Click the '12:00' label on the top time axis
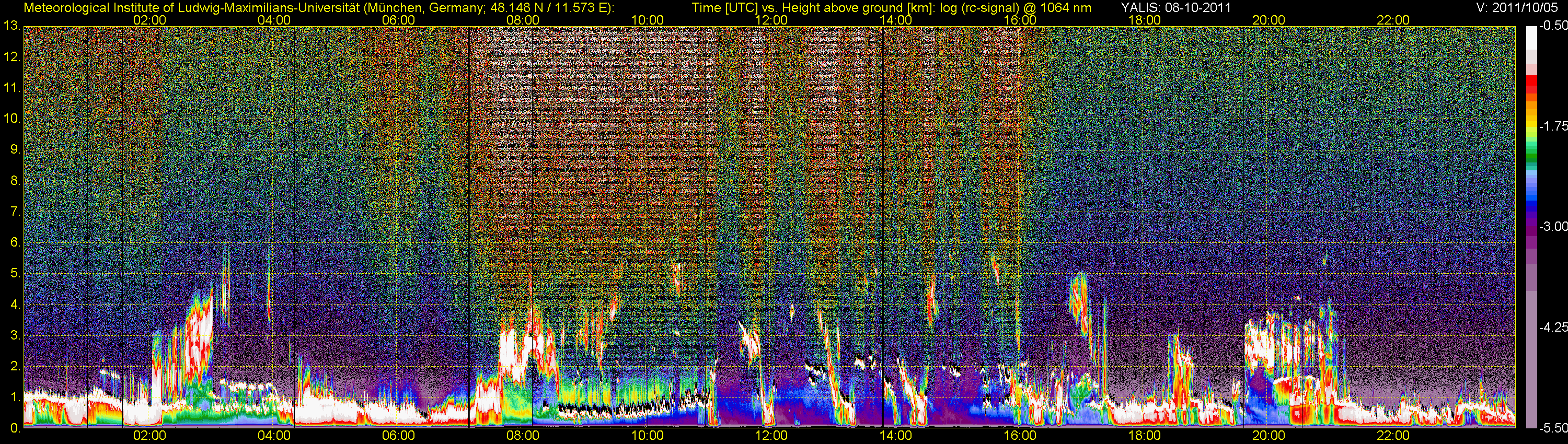 tap(771, 20)
